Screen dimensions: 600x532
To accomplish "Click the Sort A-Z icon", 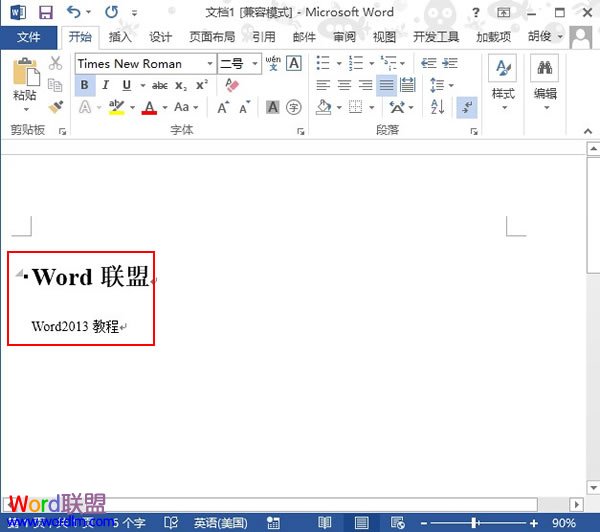I will tap(437, 107).
